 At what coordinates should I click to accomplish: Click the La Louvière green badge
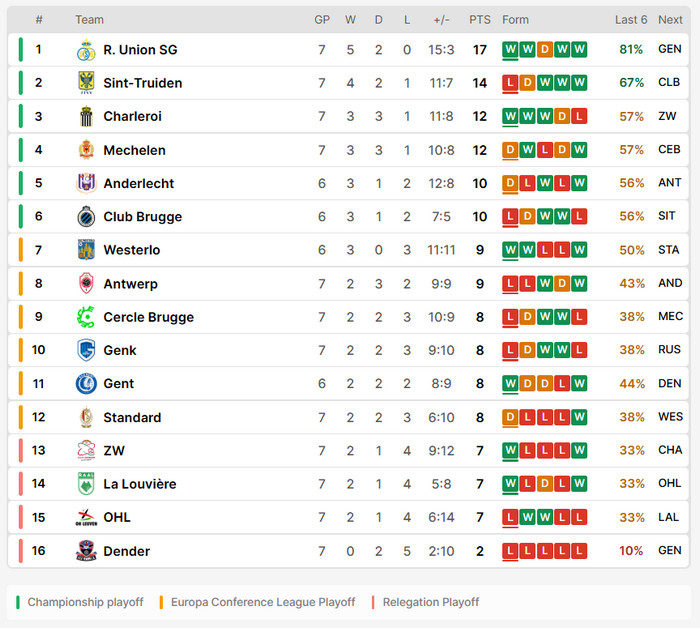[x=86, y=484]
